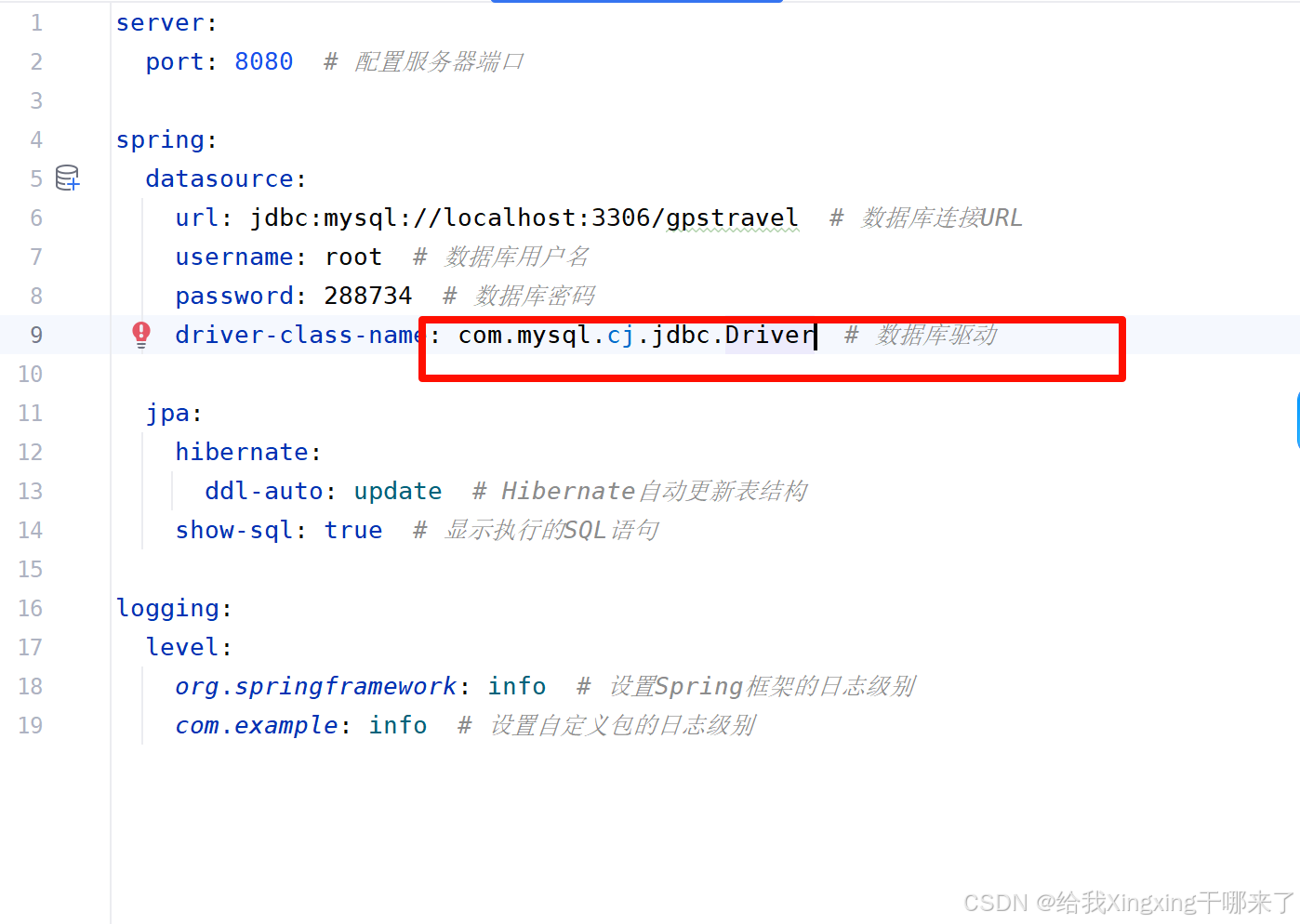Click line number 9 in gutter
This screenshot has width=1300, height=924.
(x=36, y=335)
